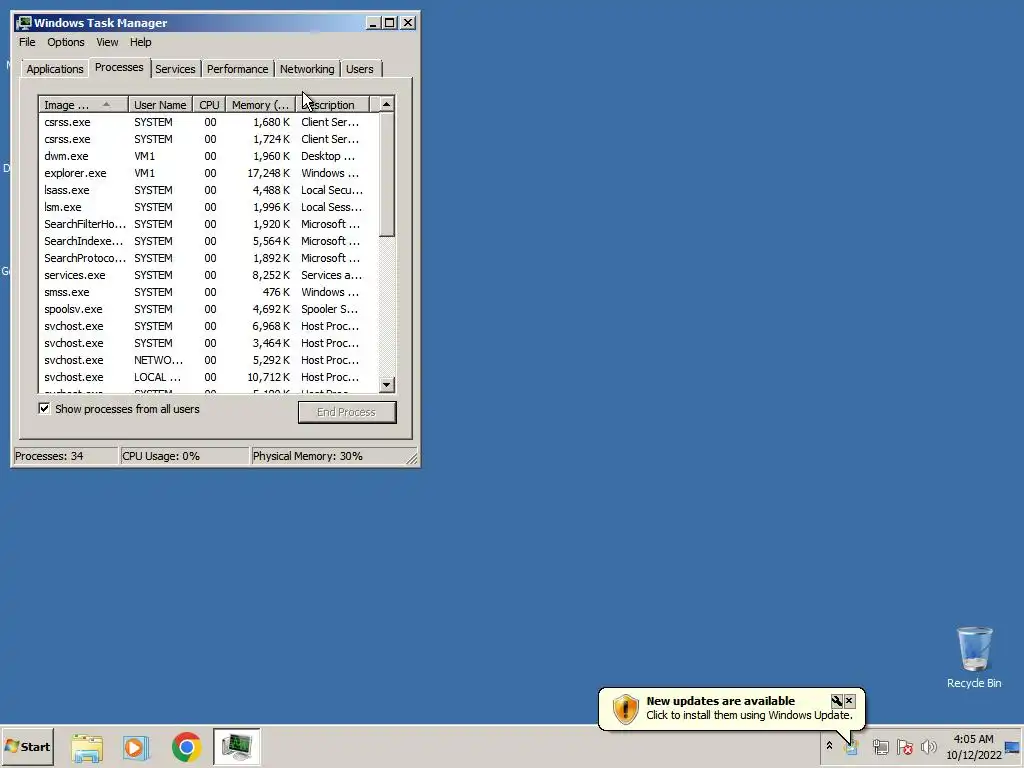Click the Task Manager title bar icon
Viewport: 1024px width, 768px height.
[x=24, y=23]
